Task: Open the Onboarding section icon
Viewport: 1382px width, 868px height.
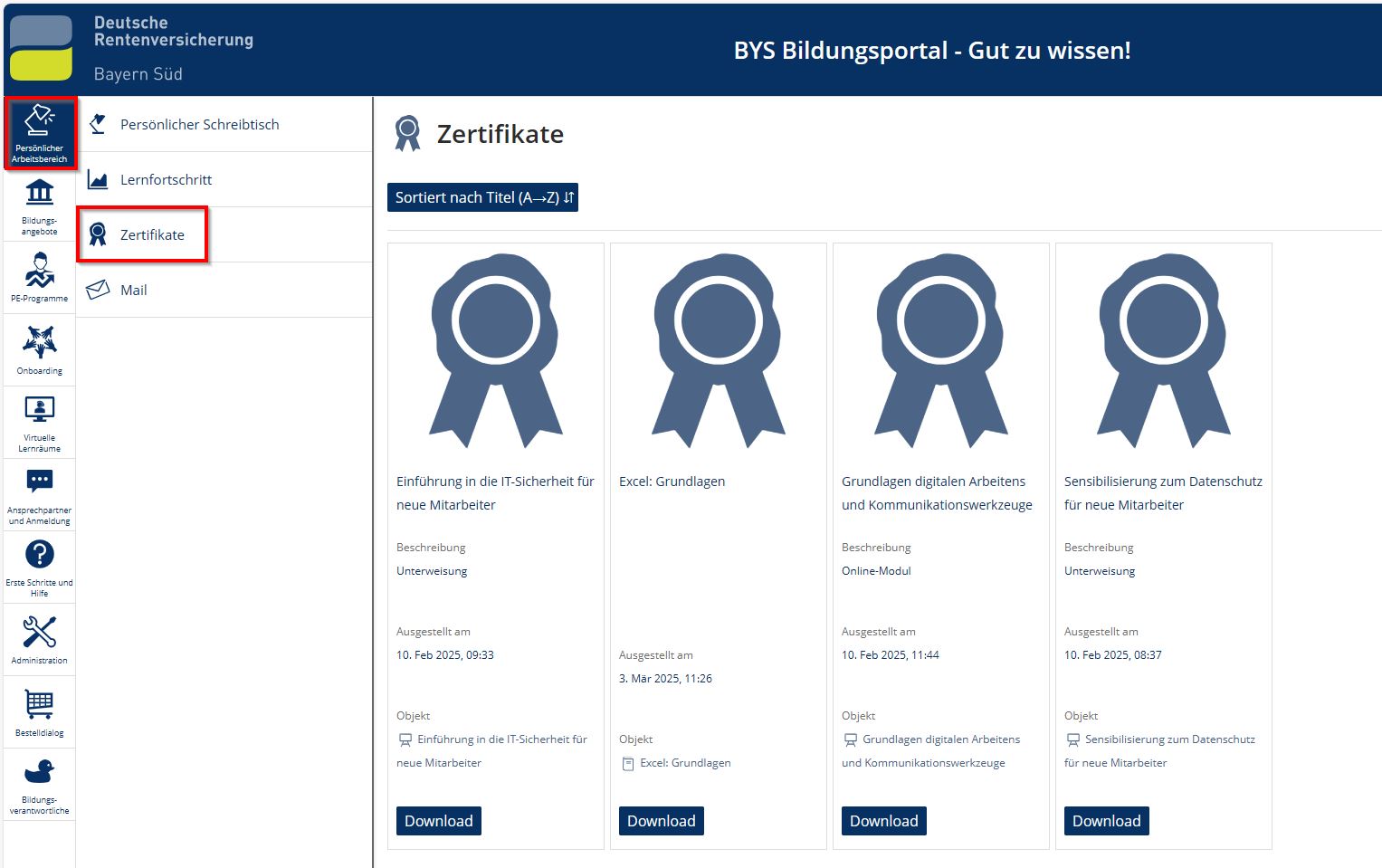Action: tap(40, 349)
